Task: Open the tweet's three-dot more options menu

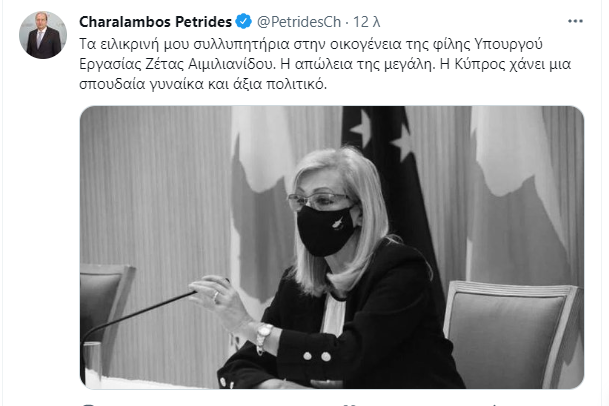Action: (575, 21)
